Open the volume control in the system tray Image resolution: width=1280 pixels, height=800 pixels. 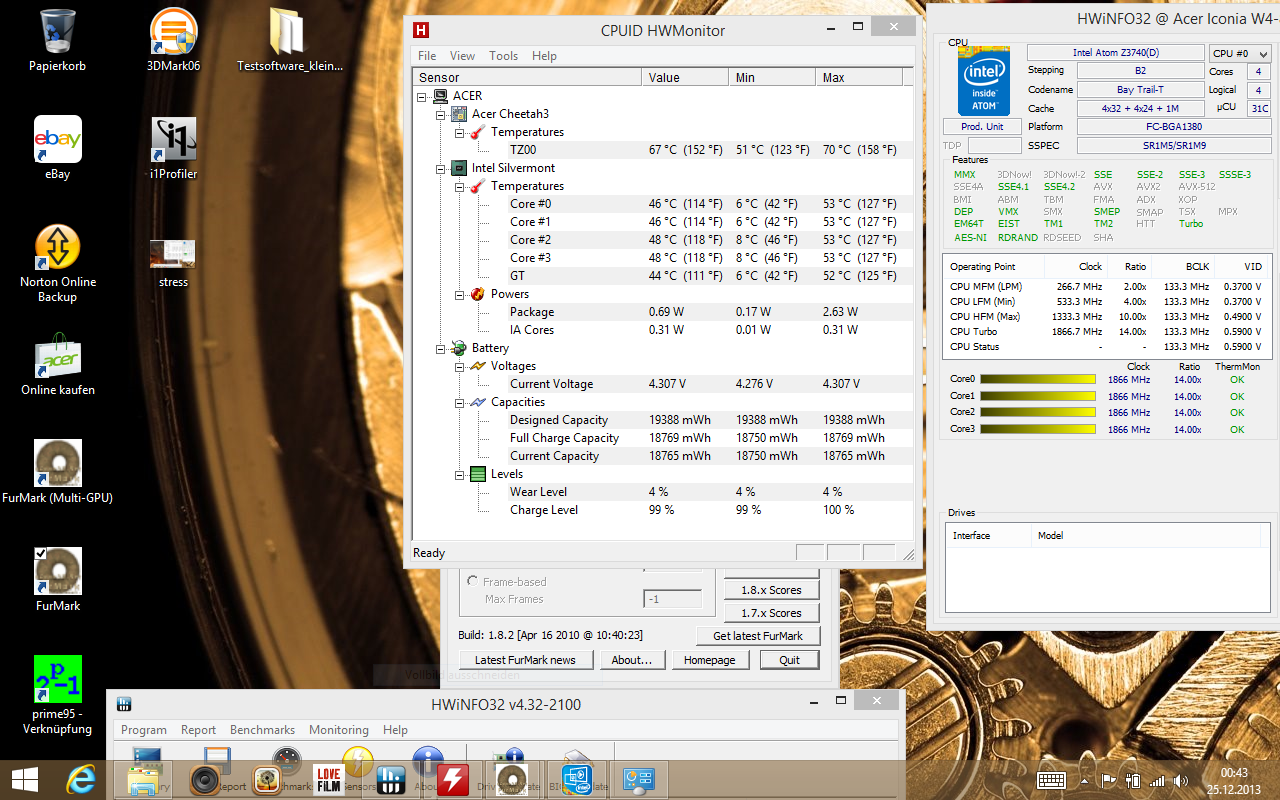1181,780
